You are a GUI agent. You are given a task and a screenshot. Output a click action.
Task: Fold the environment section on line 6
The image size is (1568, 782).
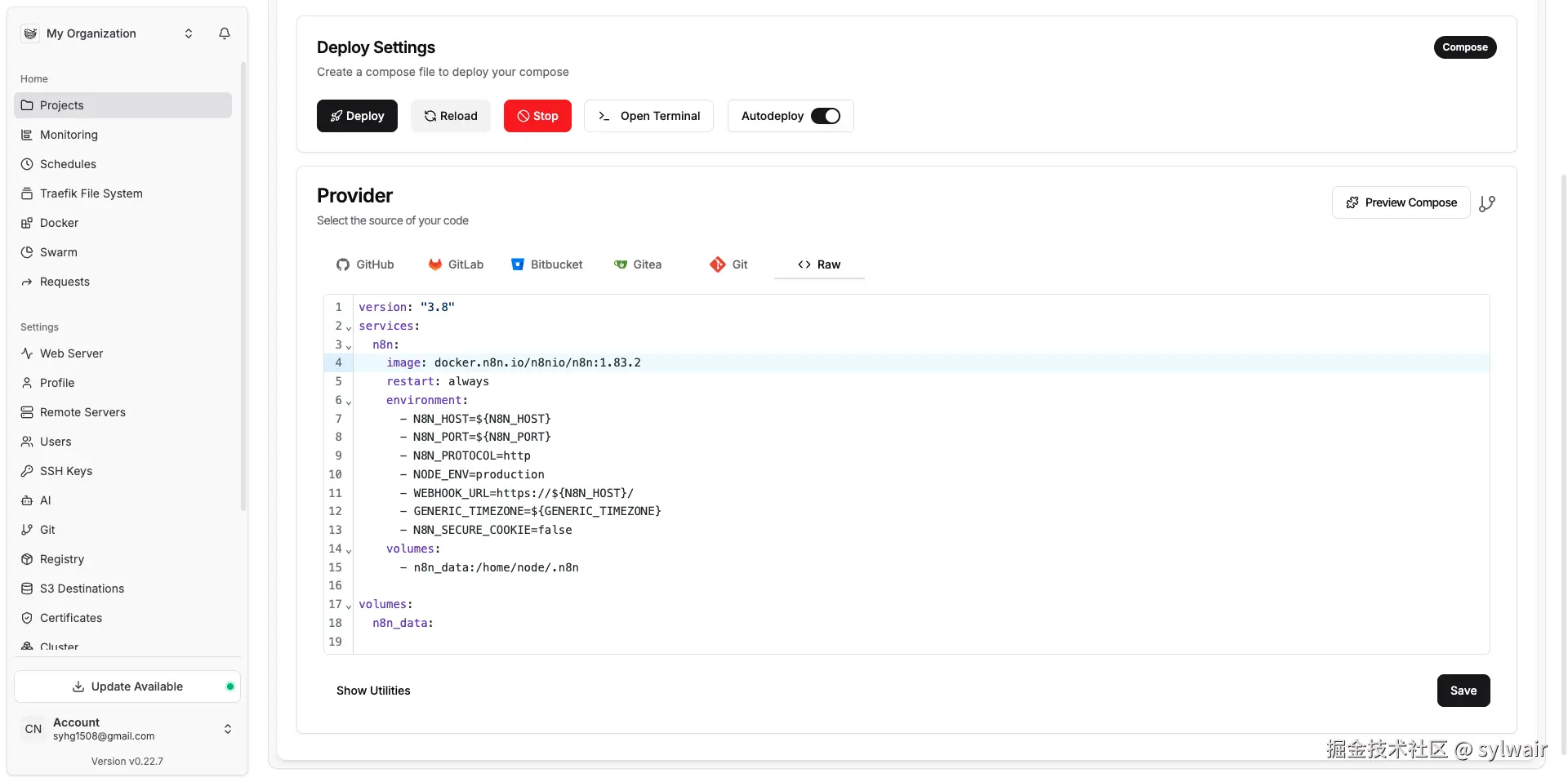349,402
